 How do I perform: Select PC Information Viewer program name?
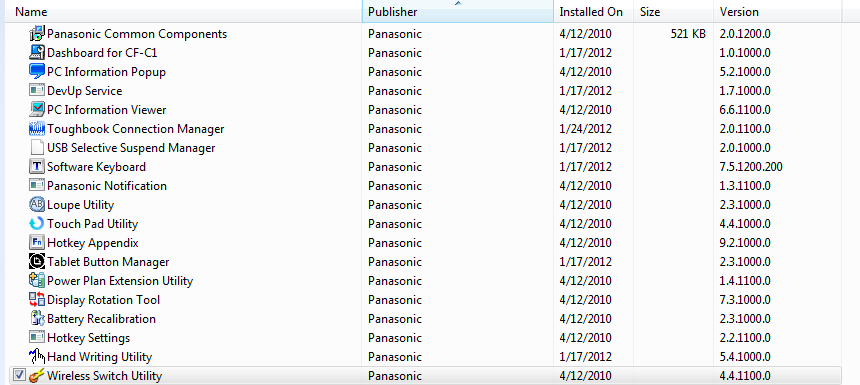tap(106, 110)
